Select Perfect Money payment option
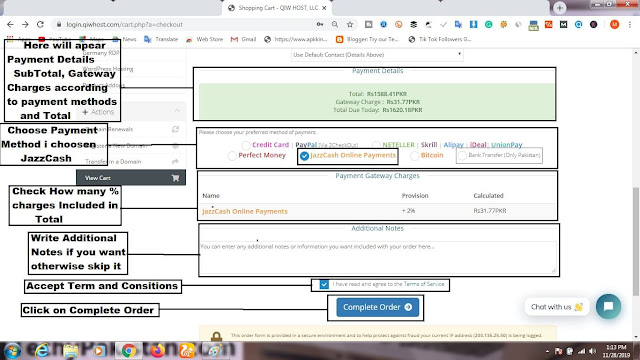640x360 pixels. [x=232, y=156]
